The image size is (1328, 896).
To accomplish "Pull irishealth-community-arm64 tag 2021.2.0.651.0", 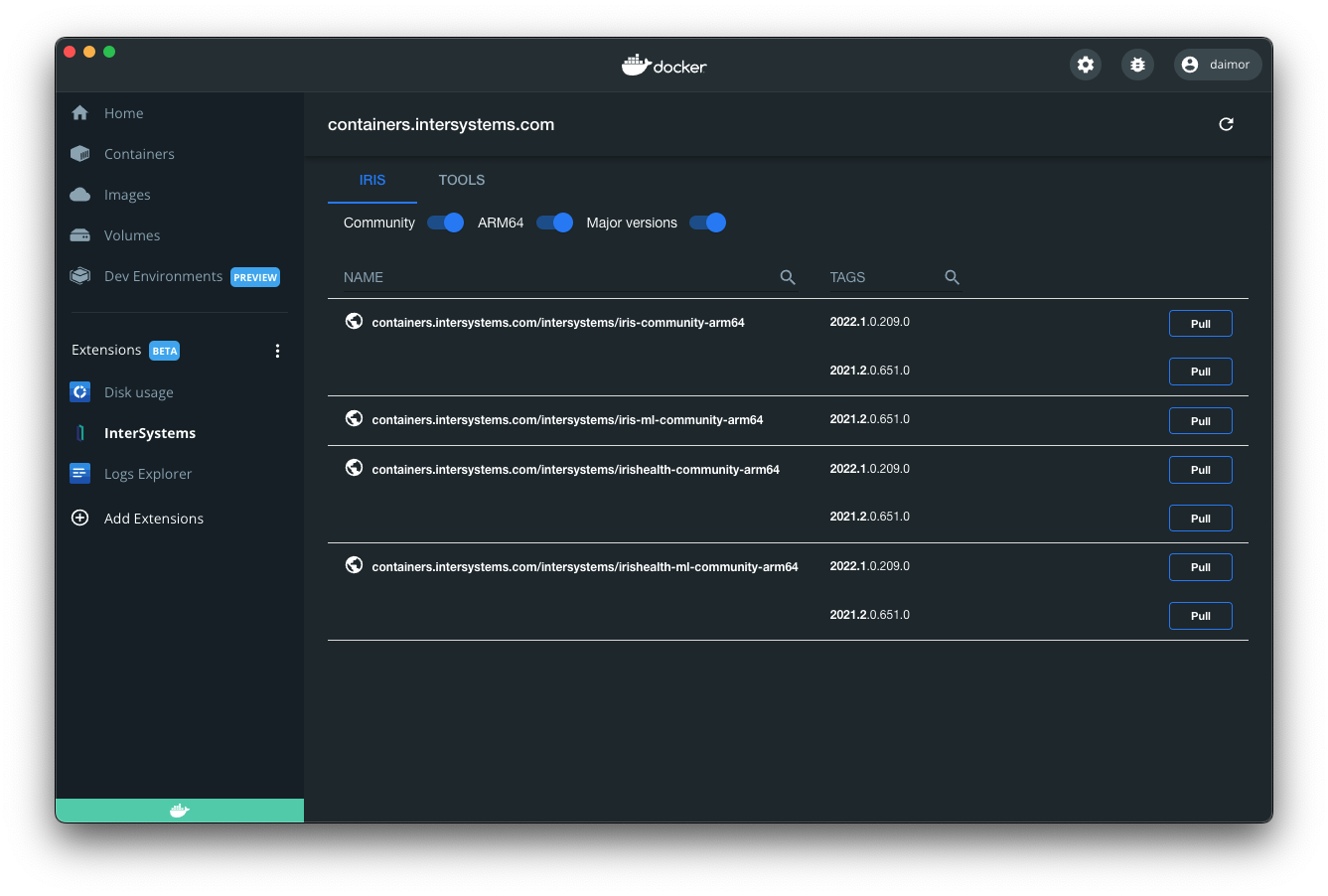I will [1200, 519].
